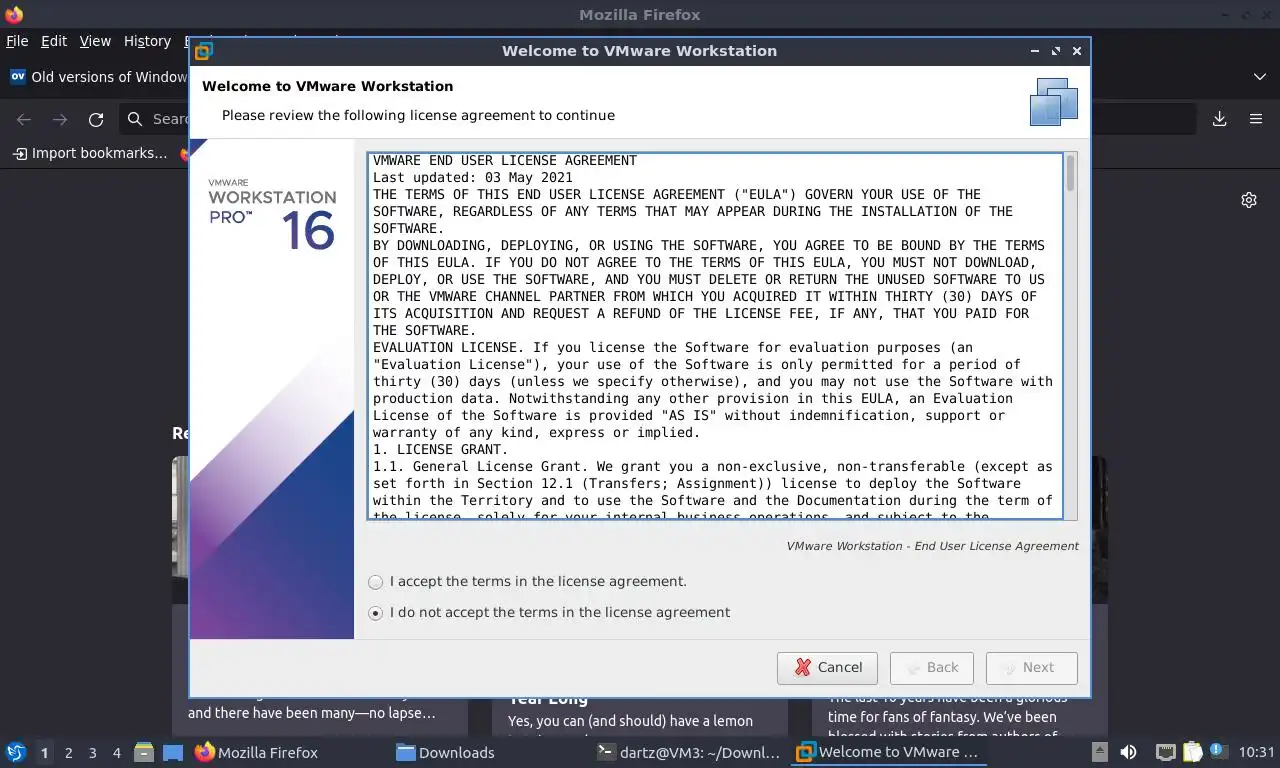Open new tab page settings gear in Firefox
1280x768 pixels.
[x=1249, y=200]
